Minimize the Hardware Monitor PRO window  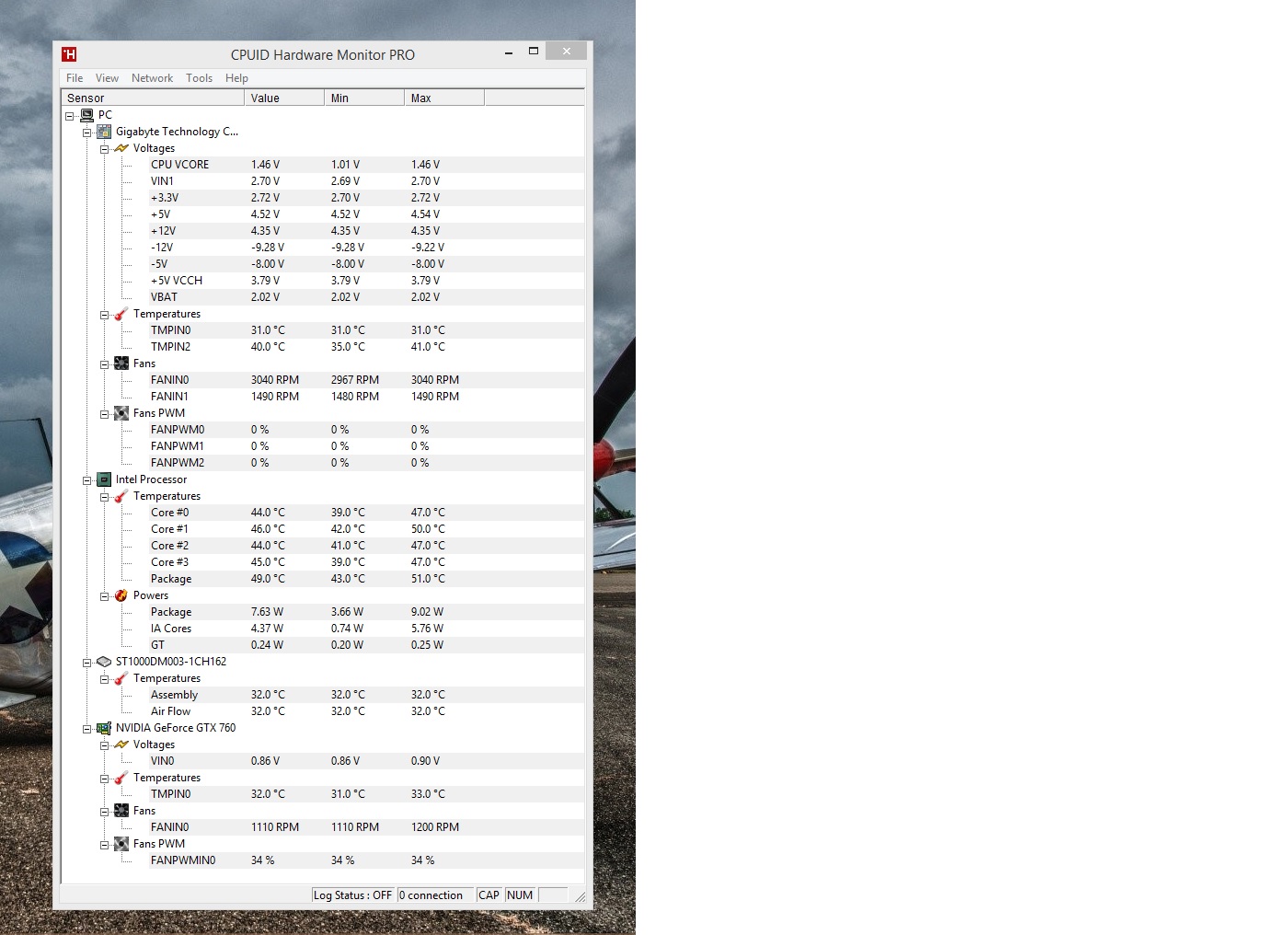click(x=508, y=52)
